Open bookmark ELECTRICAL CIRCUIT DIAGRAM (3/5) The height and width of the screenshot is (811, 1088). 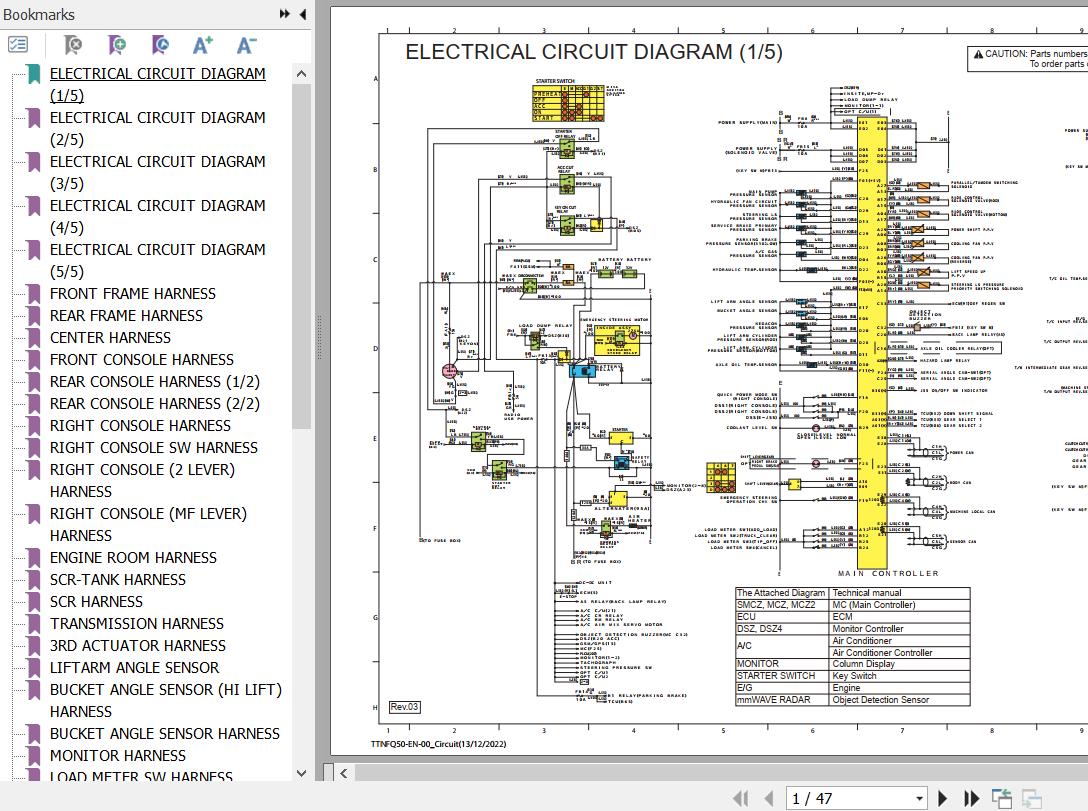(158, 173)
